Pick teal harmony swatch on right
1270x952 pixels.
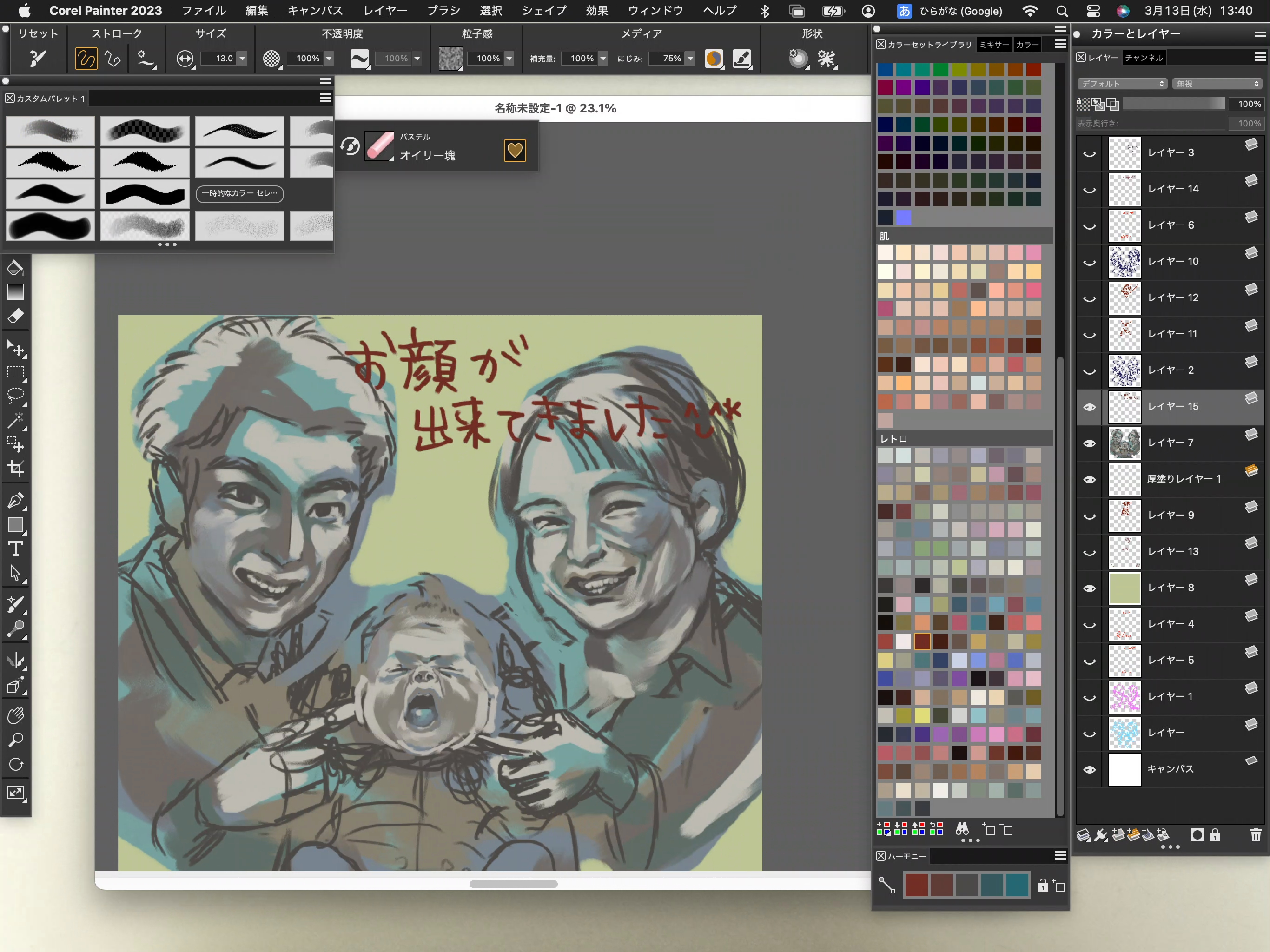point(1017,885)
